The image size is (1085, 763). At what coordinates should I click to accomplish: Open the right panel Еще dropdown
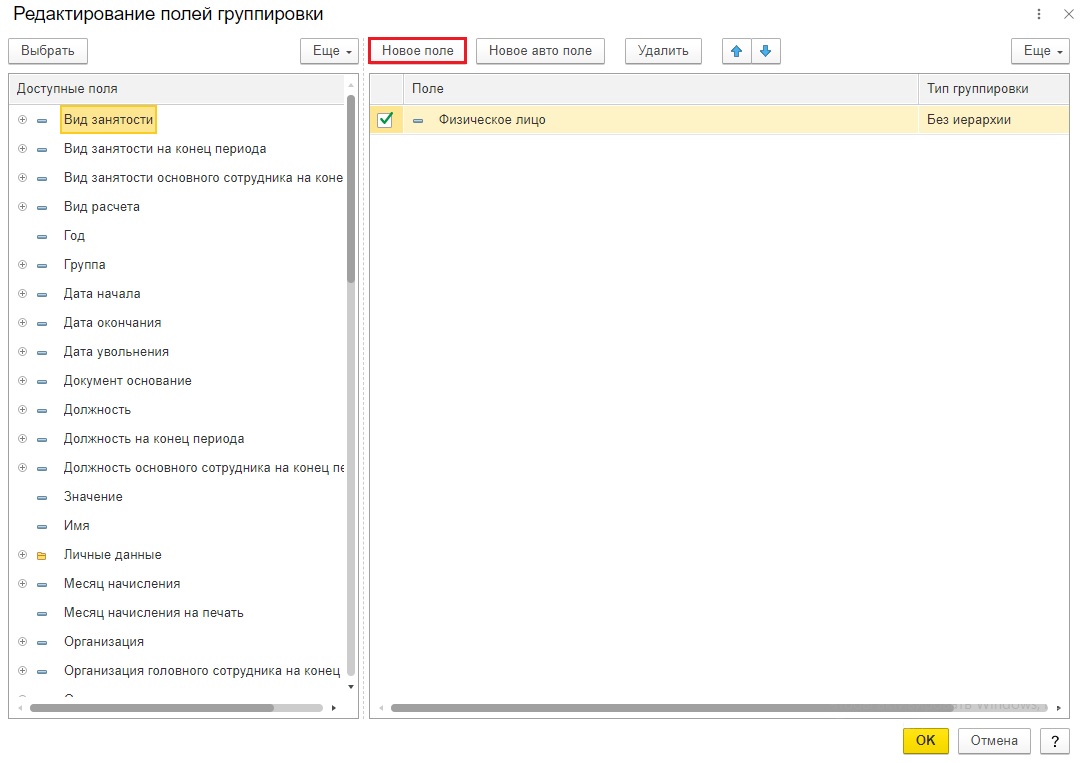point(1040,50)
